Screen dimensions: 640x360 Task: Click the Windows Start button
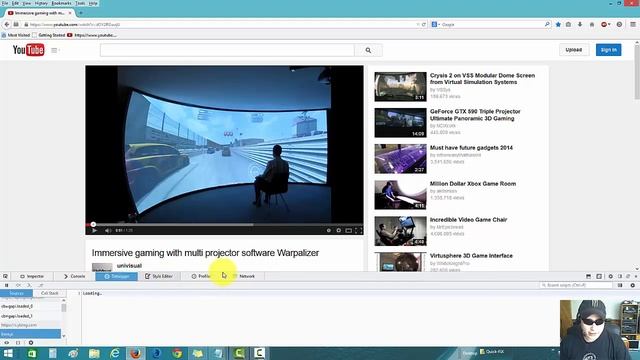(x=8, y=353)
